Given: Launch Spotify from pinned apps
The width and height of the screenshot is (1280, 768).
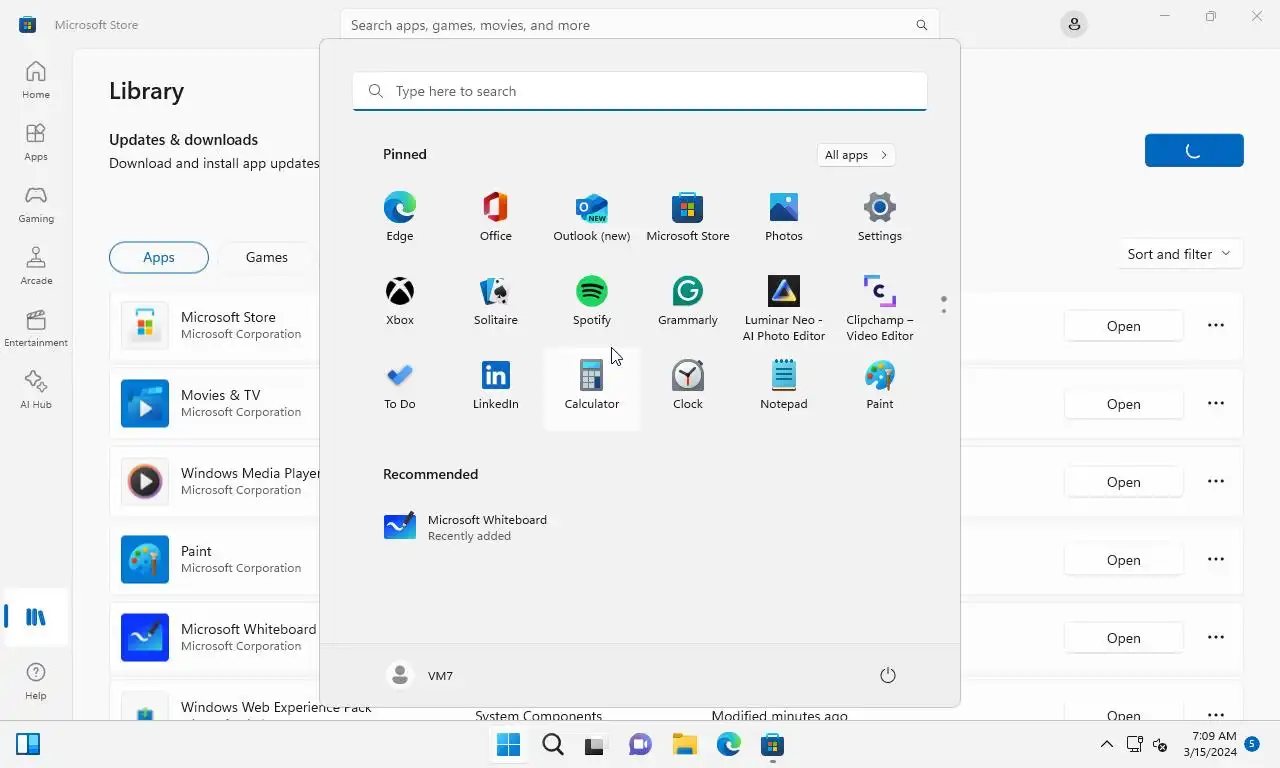Looking at the screenshot, I should point(592,301).
